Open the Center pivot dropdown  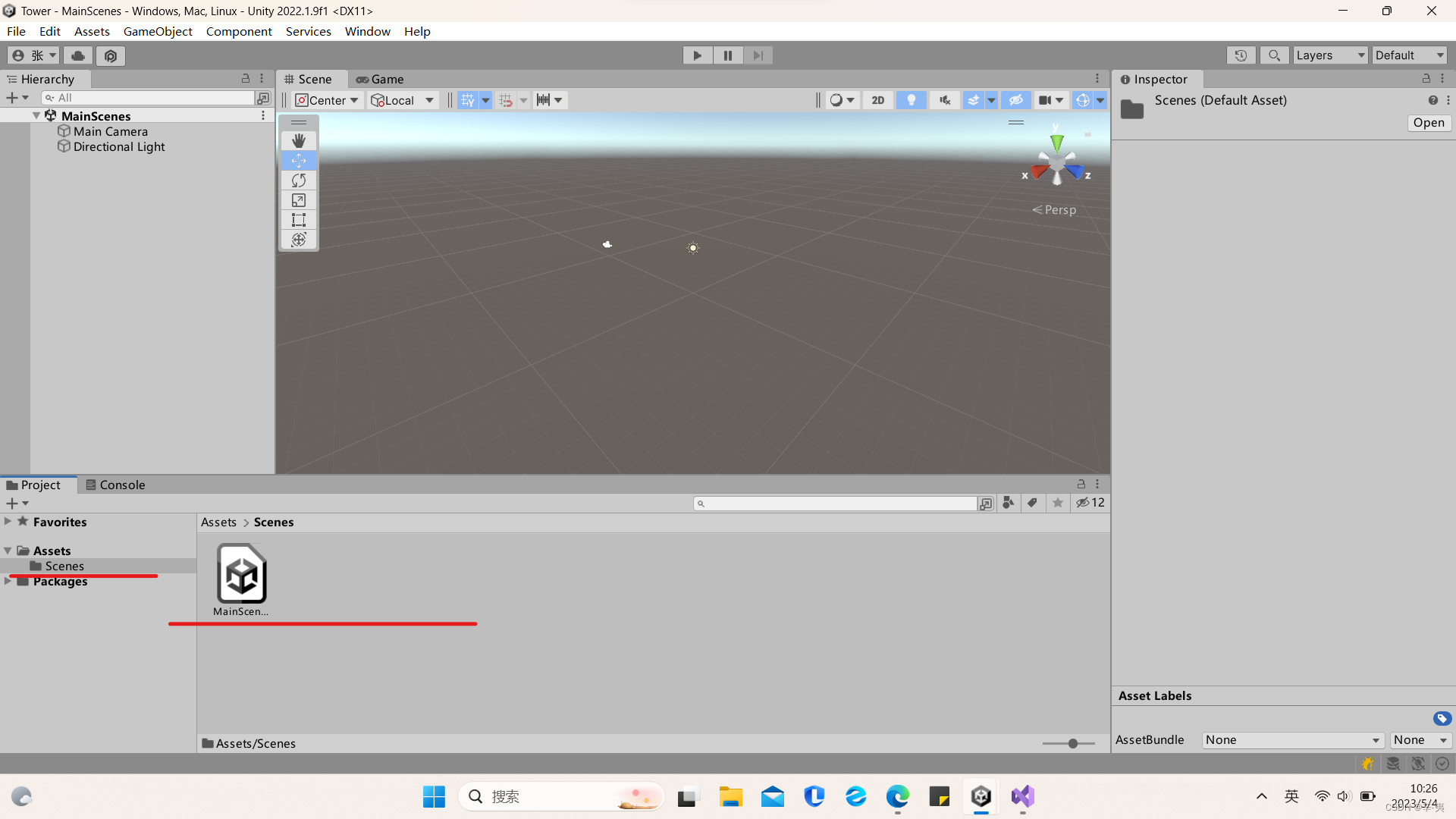(x=327, y=100)
